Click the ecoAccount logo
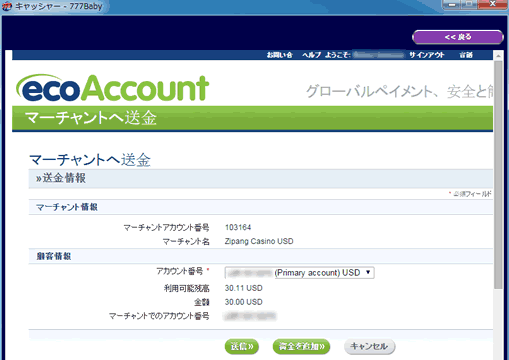Viewport: 509px width, 360px height. (x=113, y=88)
